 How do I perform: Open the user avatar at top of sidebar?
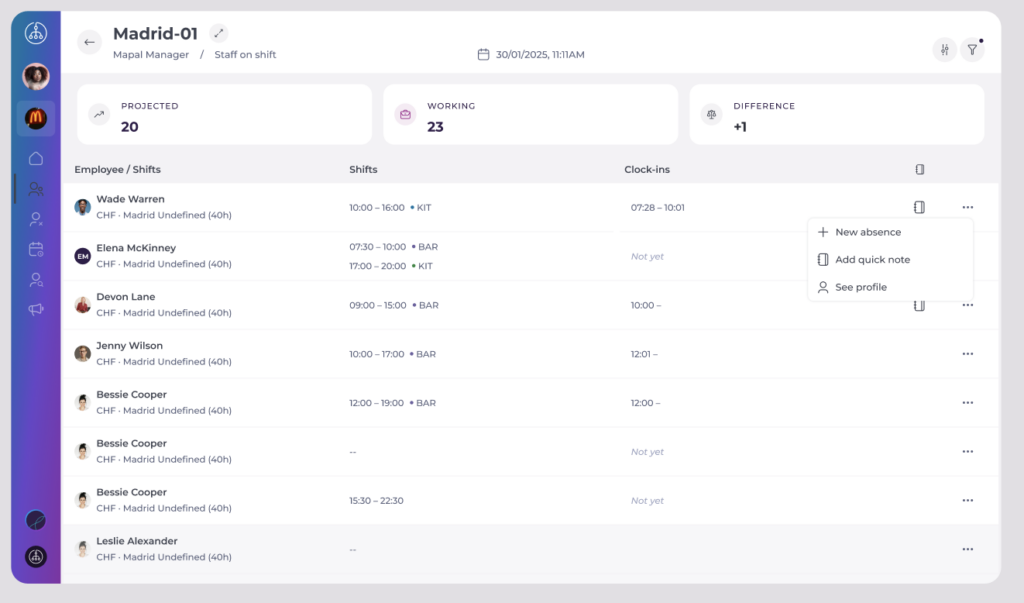[36, 76]
